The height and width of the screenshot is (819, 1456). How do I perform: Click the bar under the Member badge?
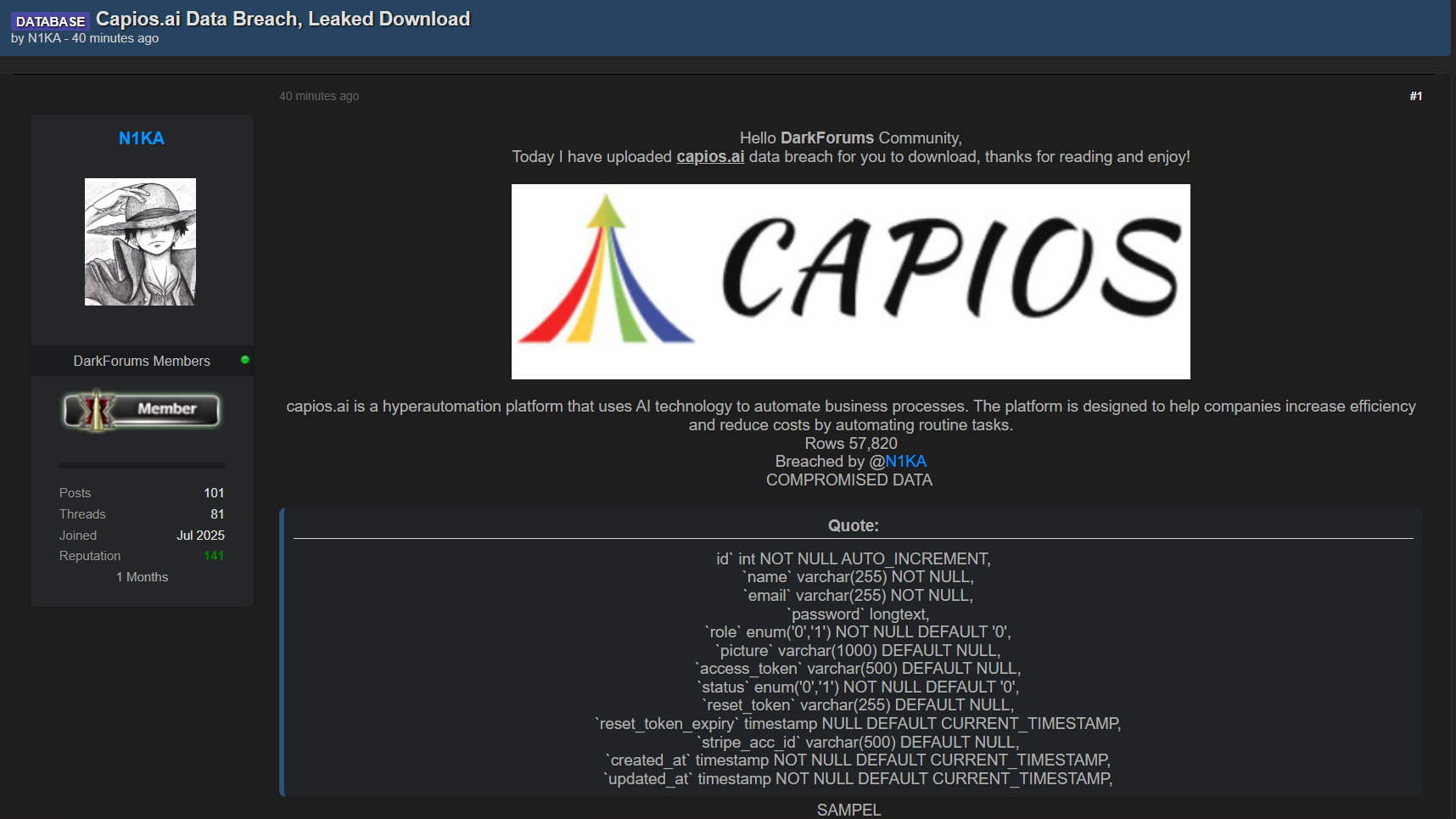(x=142, y=465)
